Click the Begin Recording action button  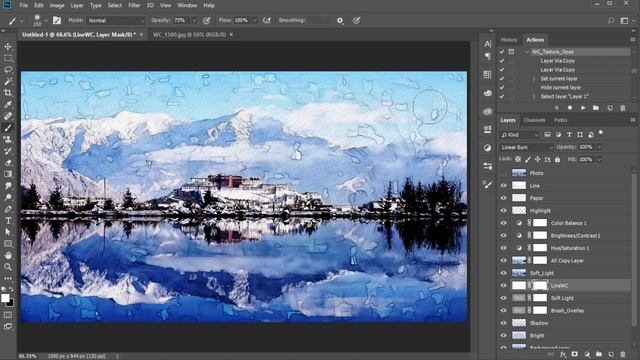pos(570,108)
